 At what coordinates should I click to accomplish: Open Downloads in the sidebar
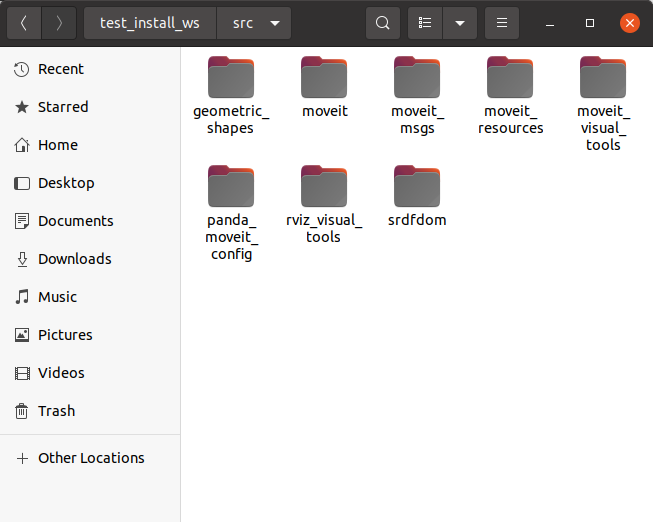click(x=90, y=259)
